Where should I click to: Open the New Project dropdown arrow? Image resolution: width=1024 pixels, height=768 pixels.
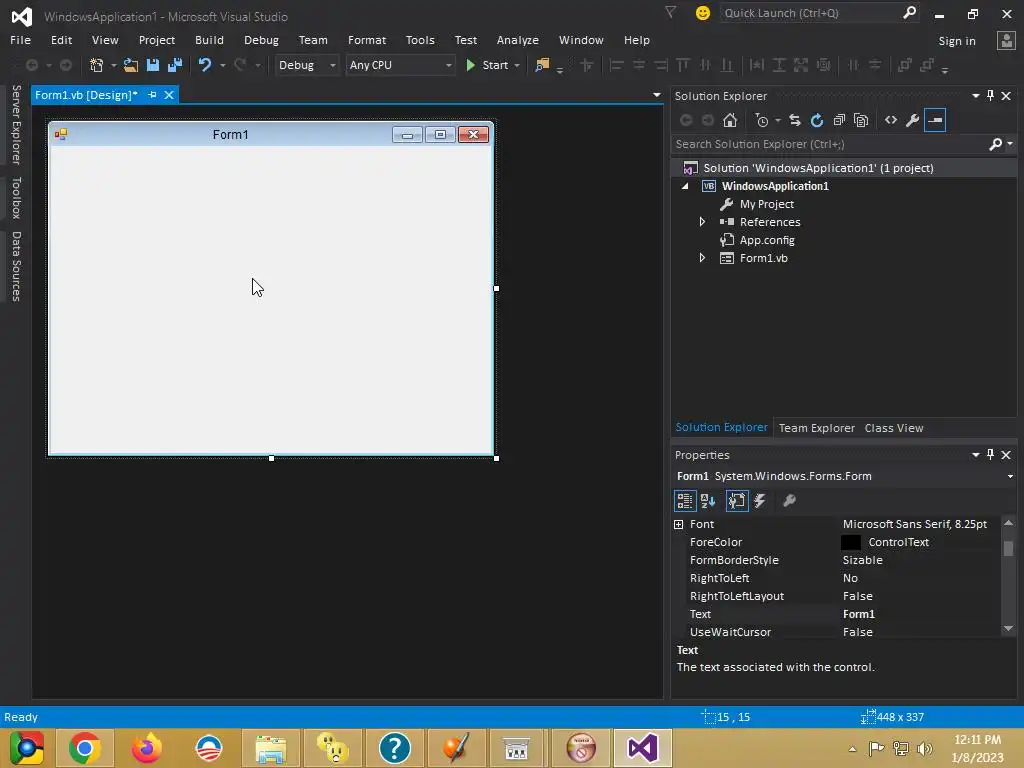tap(113, 65)
